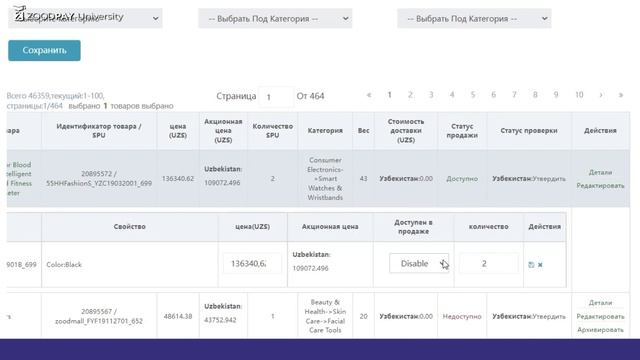
Task: Click the Категория column header
Action: point(325,131)
